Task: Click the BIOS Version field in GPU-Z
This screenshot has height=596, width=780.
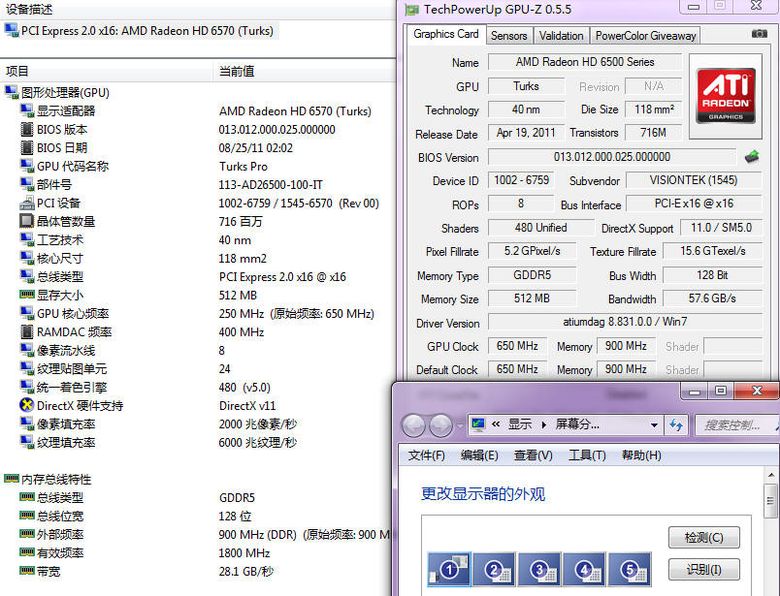Action: 612,157
